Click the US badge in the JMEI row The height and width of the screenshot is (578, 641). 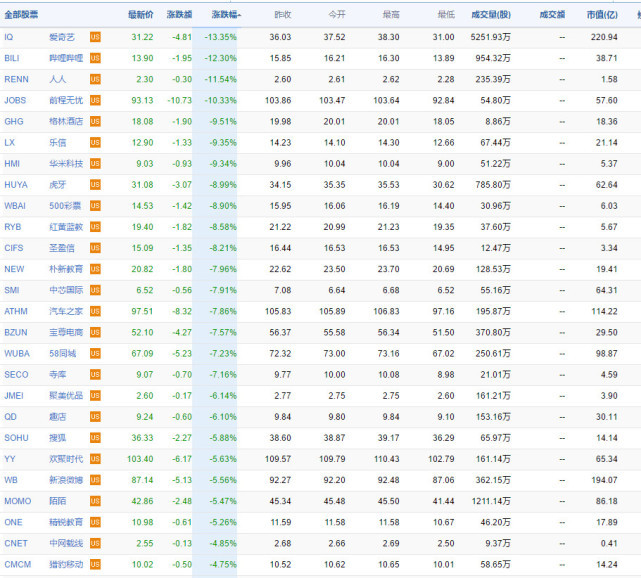pyautogui.click(x=95, y=396)
